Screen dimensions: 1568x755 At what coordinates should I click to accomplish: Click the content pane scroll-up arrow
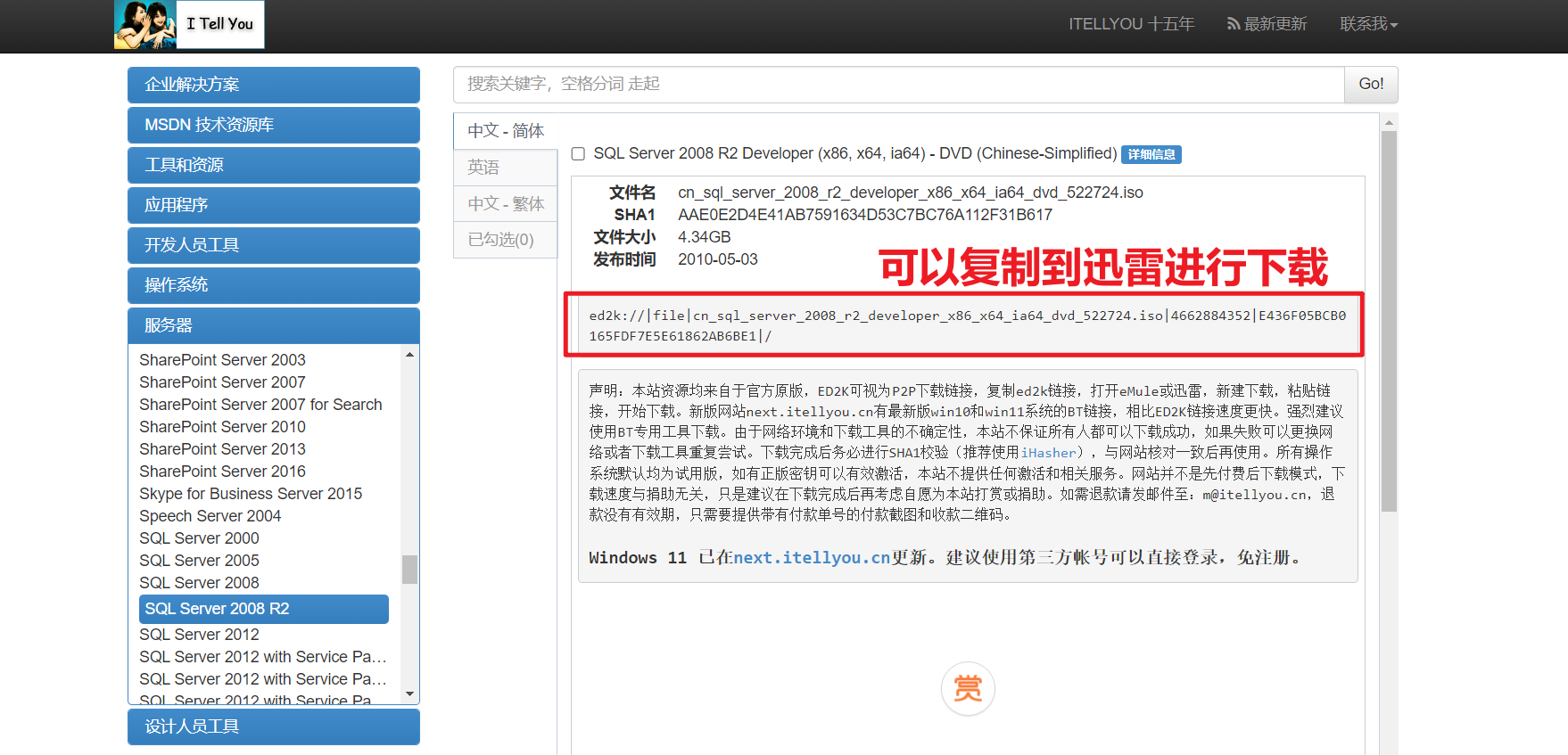coord(1389,121)
